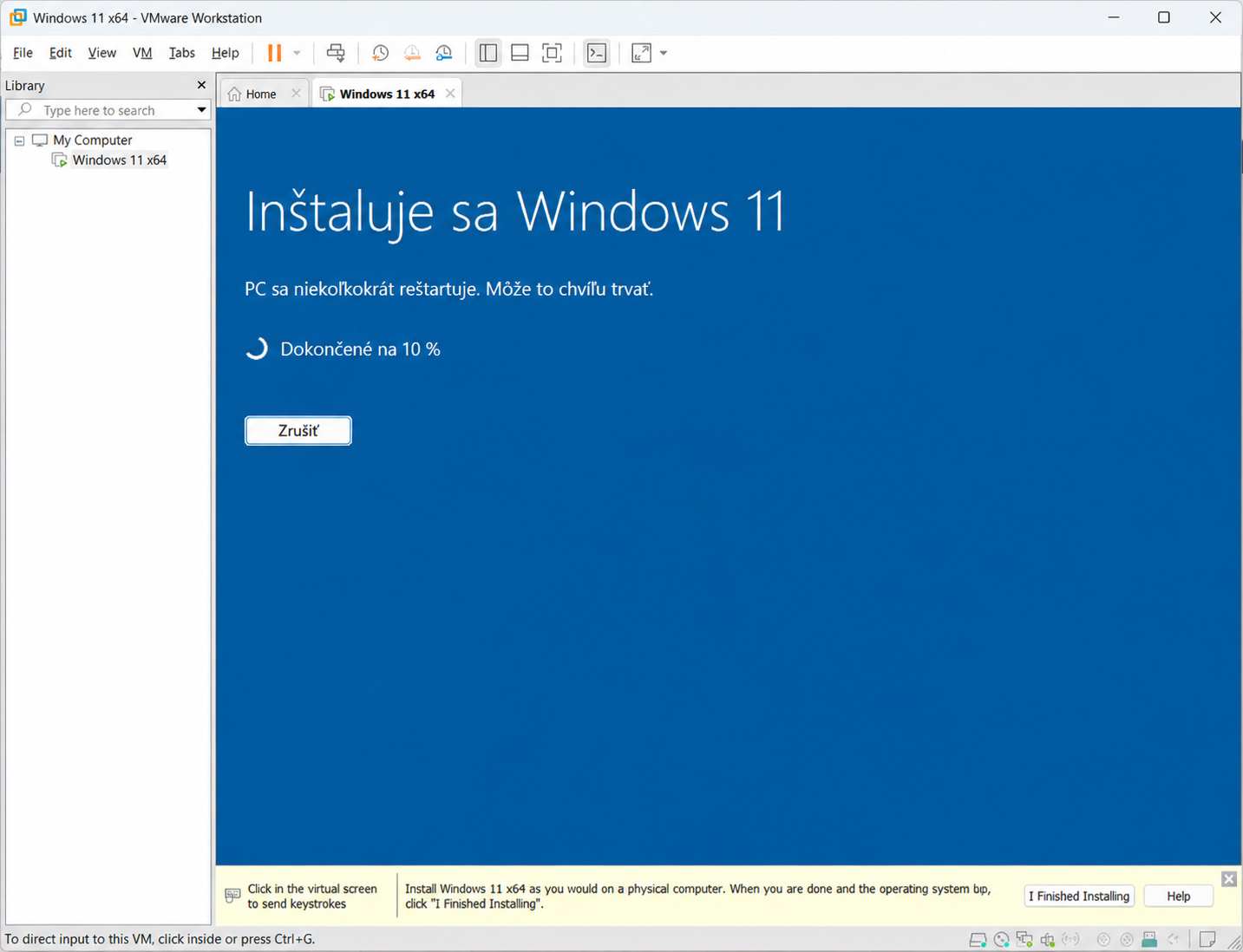This screenshot has width=1243, height=952.
Task: Open the Help menu
Action: click(x=225, y=53)
